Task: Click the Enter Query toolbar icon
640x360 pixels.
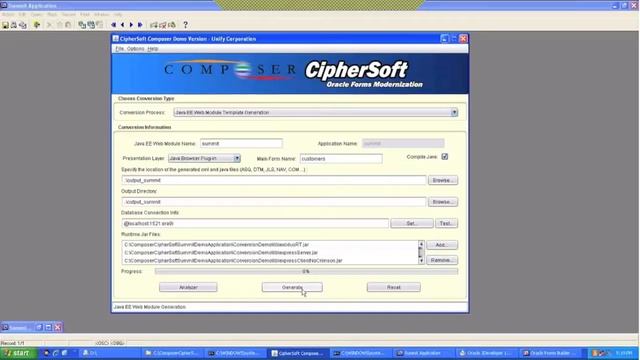Action: (x=82, y=25)
